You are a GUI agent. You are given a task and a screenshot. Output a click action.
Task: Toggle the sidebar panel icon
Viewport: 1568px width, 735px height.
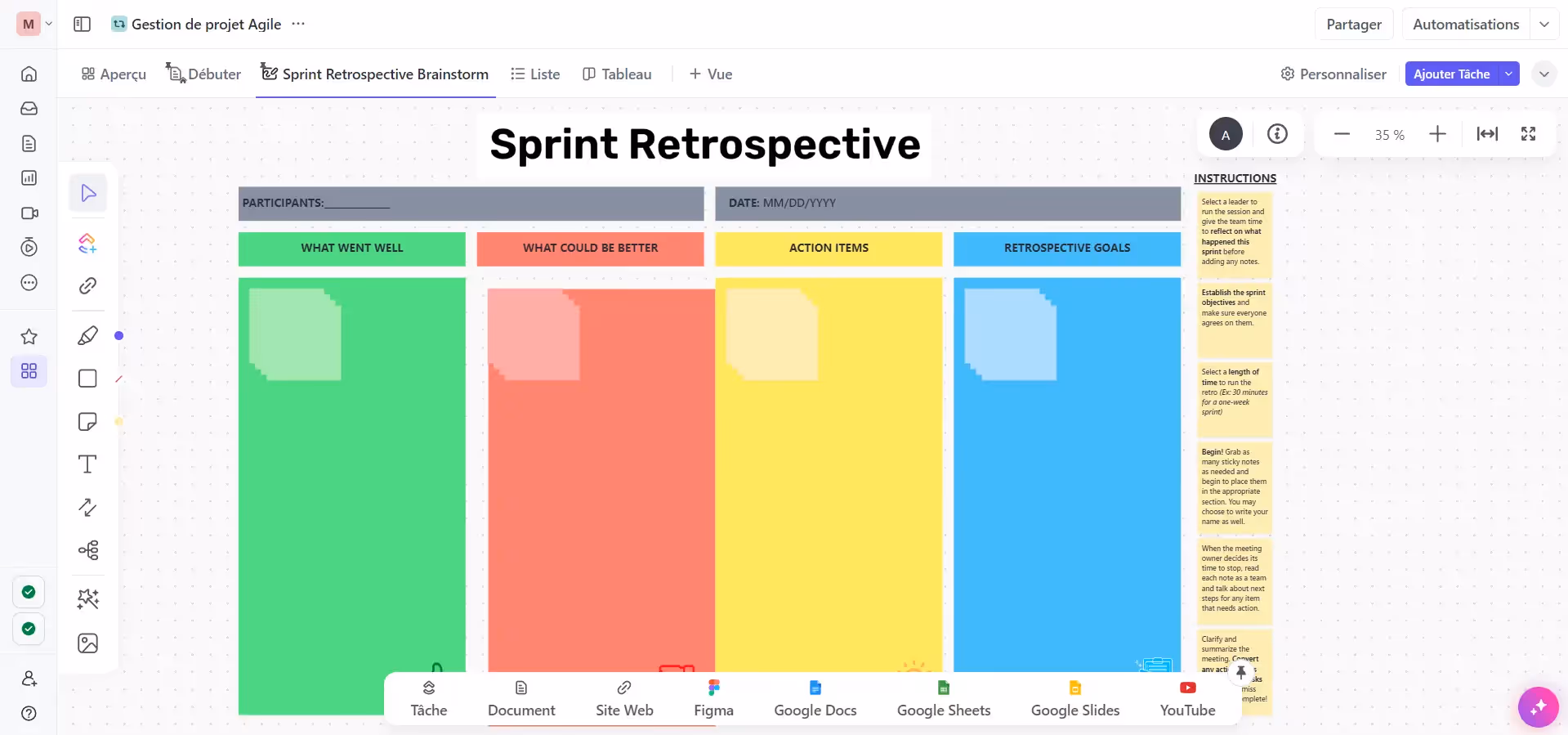coord(82,25)
